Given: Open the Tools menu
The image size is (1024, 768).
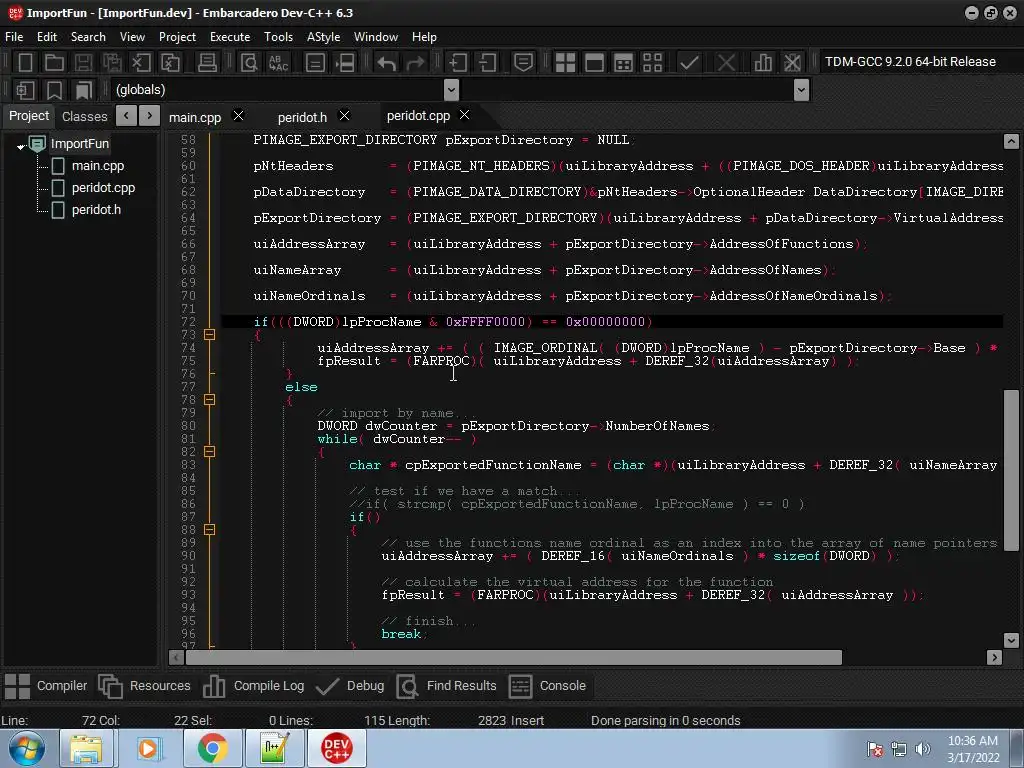Looking at the screenshot, I should click(278, 37).
